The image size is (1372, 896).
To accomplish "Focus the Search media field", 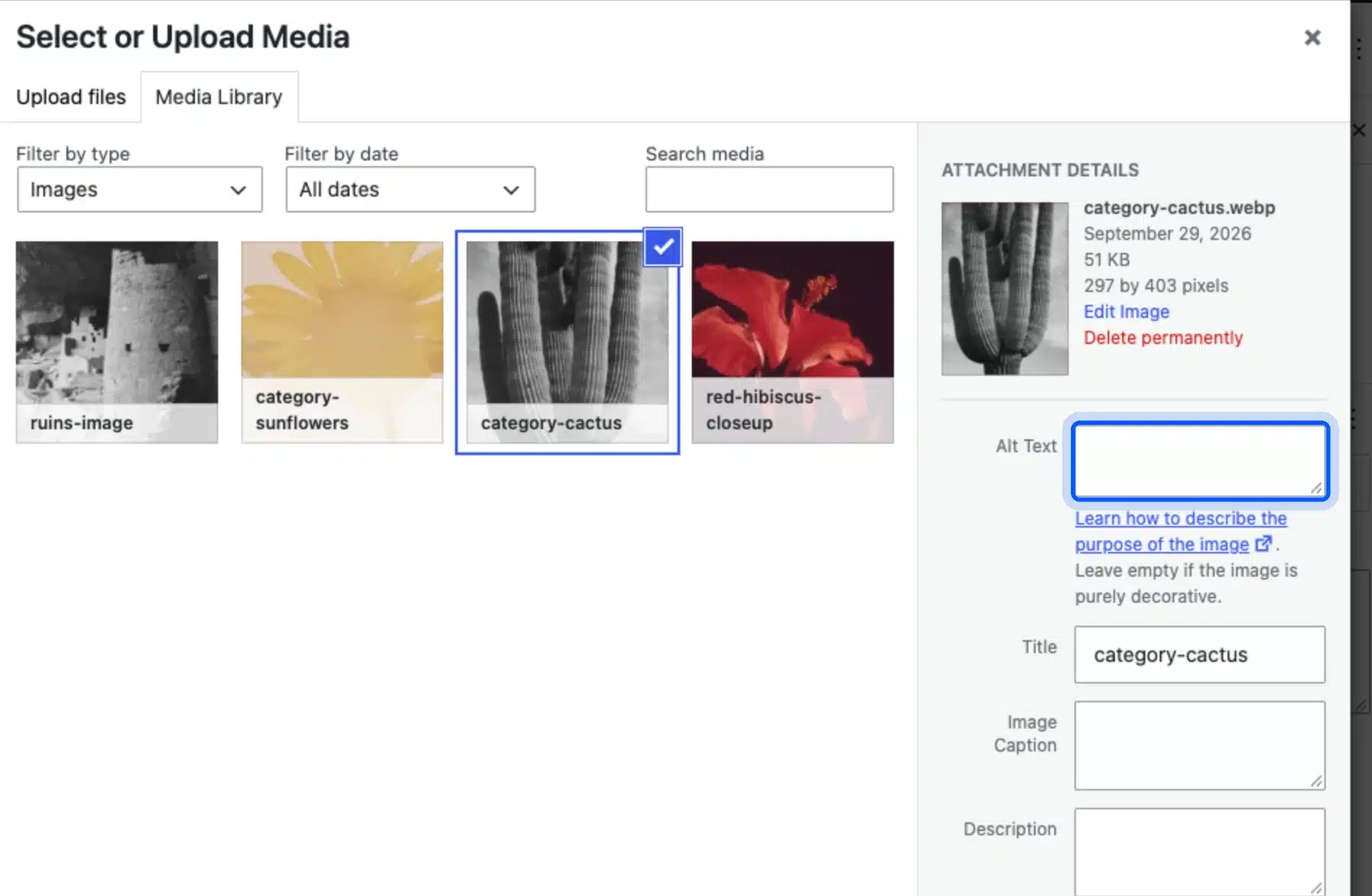I will [x=769, y=189].
